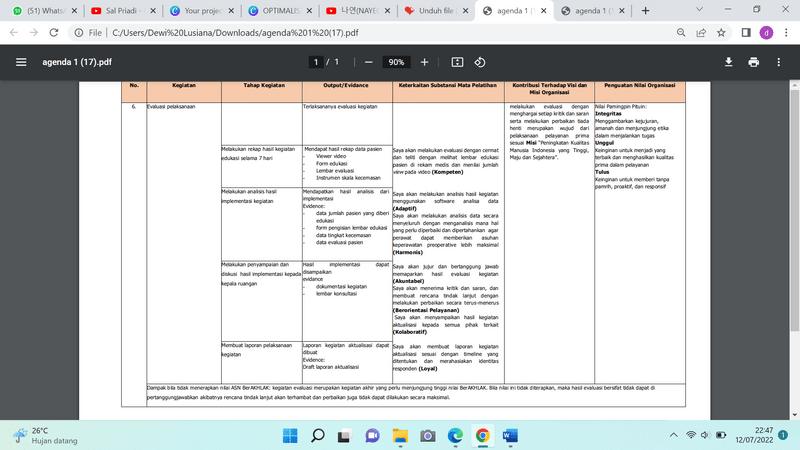Image resolution: width=800 pixels, height=450 pixels.
Task: Open the Camera app from taskbar
Action: point(428,436)
